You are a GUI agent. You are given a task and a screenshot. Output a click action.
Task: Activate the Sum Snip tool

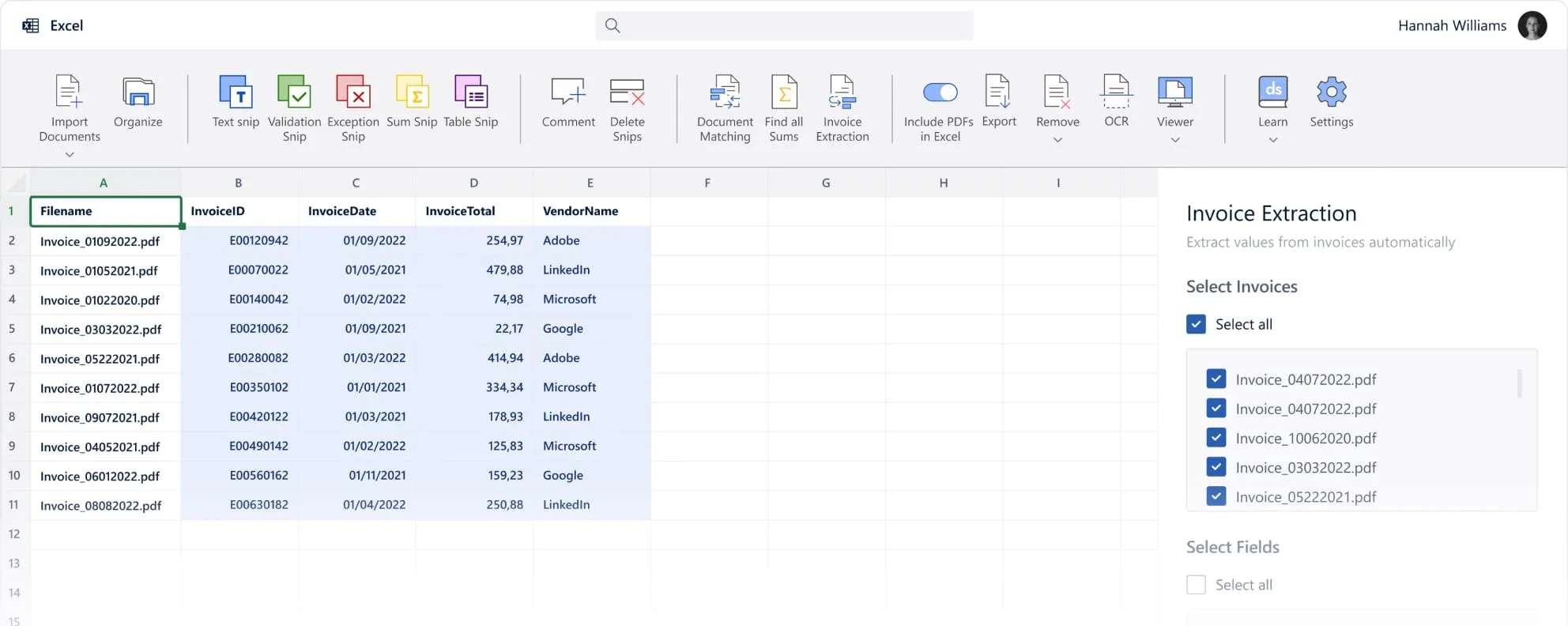(x=412, y=92)
